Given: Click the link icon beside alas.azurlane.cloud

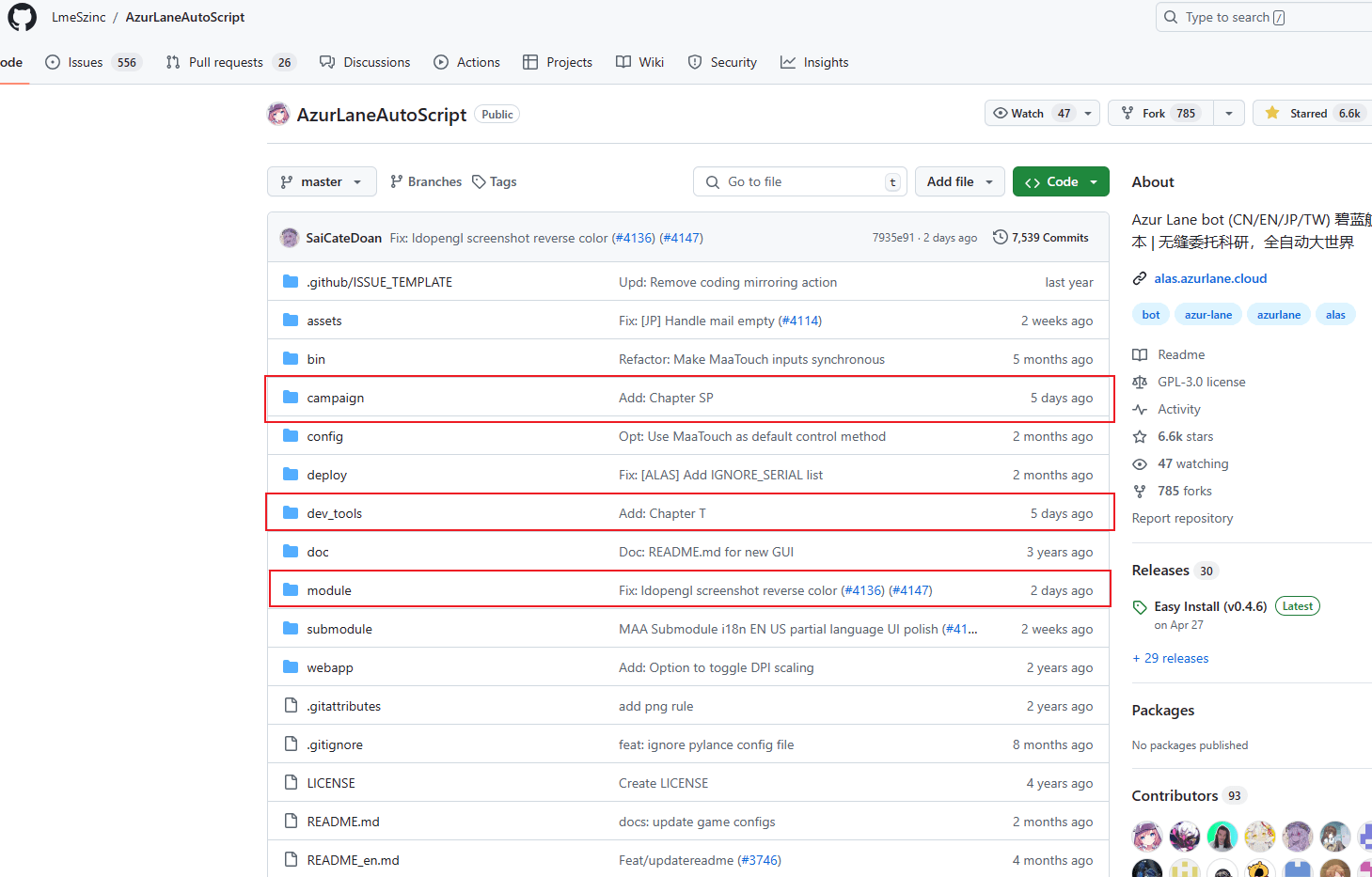Looking at the screenshot, I should point(1140,278).
